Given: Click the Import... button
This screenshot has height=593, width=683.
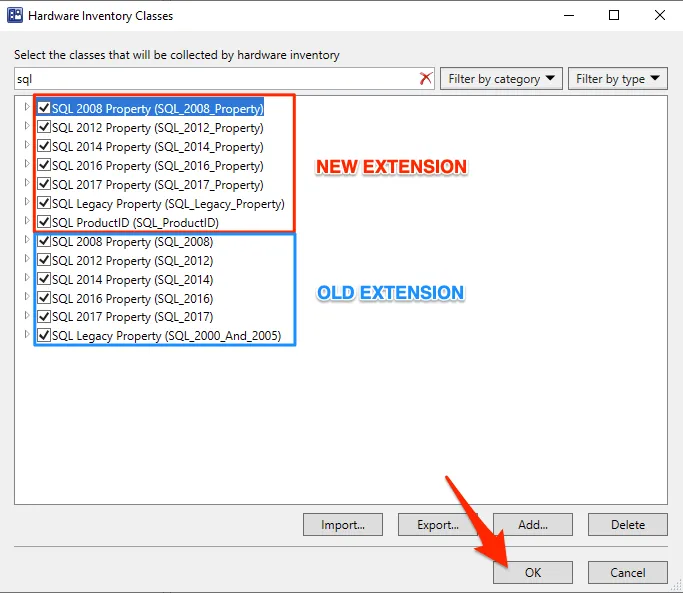Looking at the screenshot, I should pyautogui.click(x=343, y=525).
